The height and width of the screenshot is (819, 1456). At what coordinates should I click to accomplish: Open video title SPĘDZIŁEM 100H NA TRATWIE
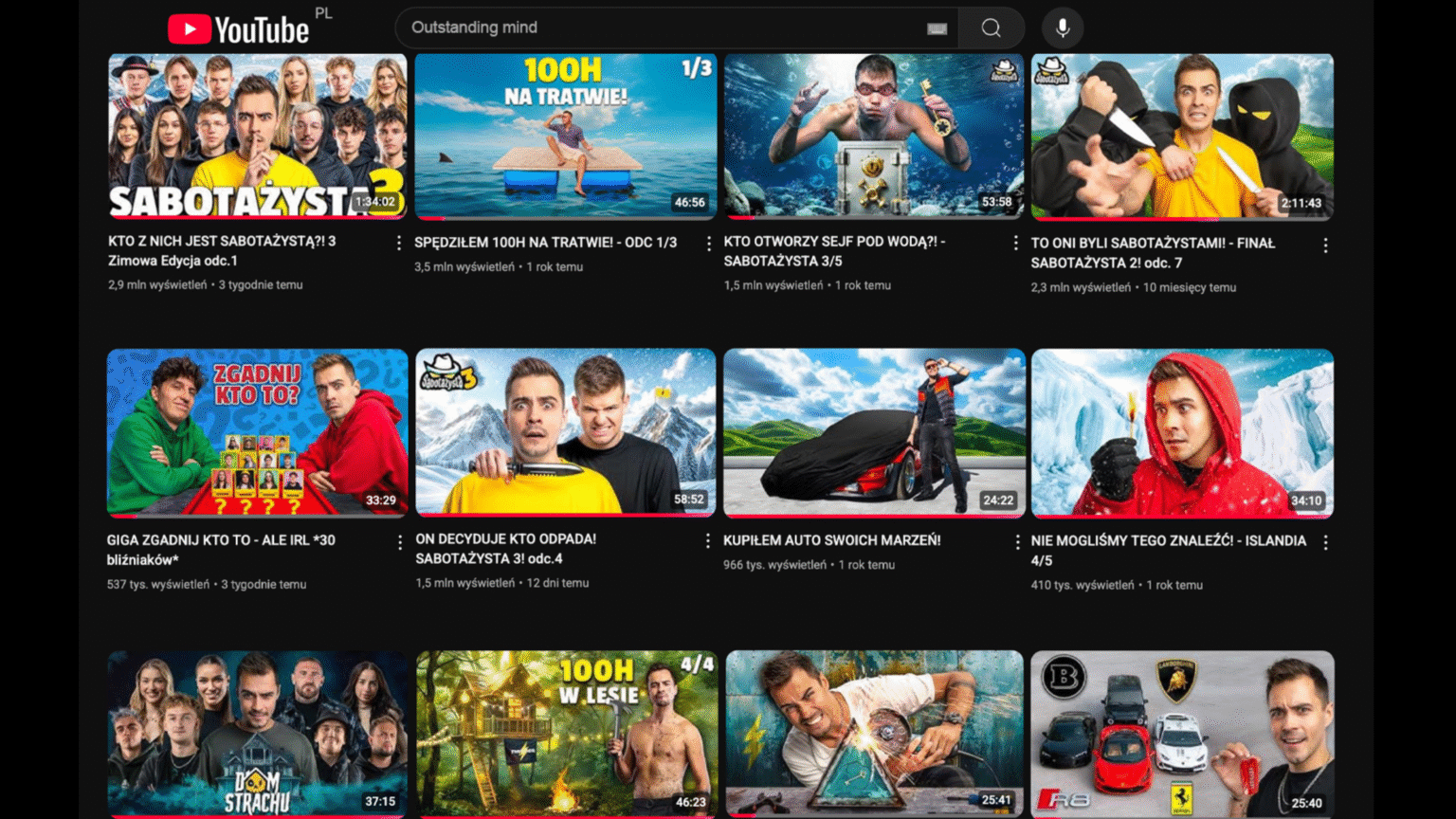[x=545, y=243]
